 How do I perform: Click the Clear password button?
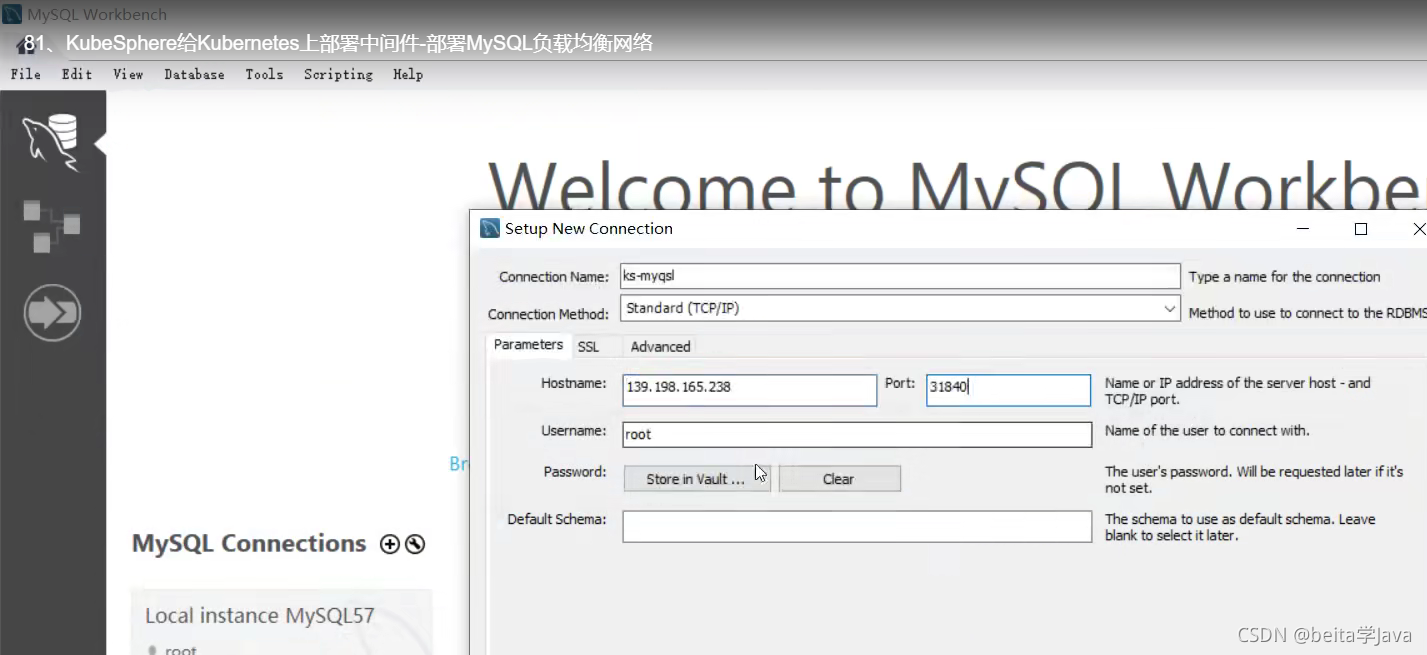point(839,479)
